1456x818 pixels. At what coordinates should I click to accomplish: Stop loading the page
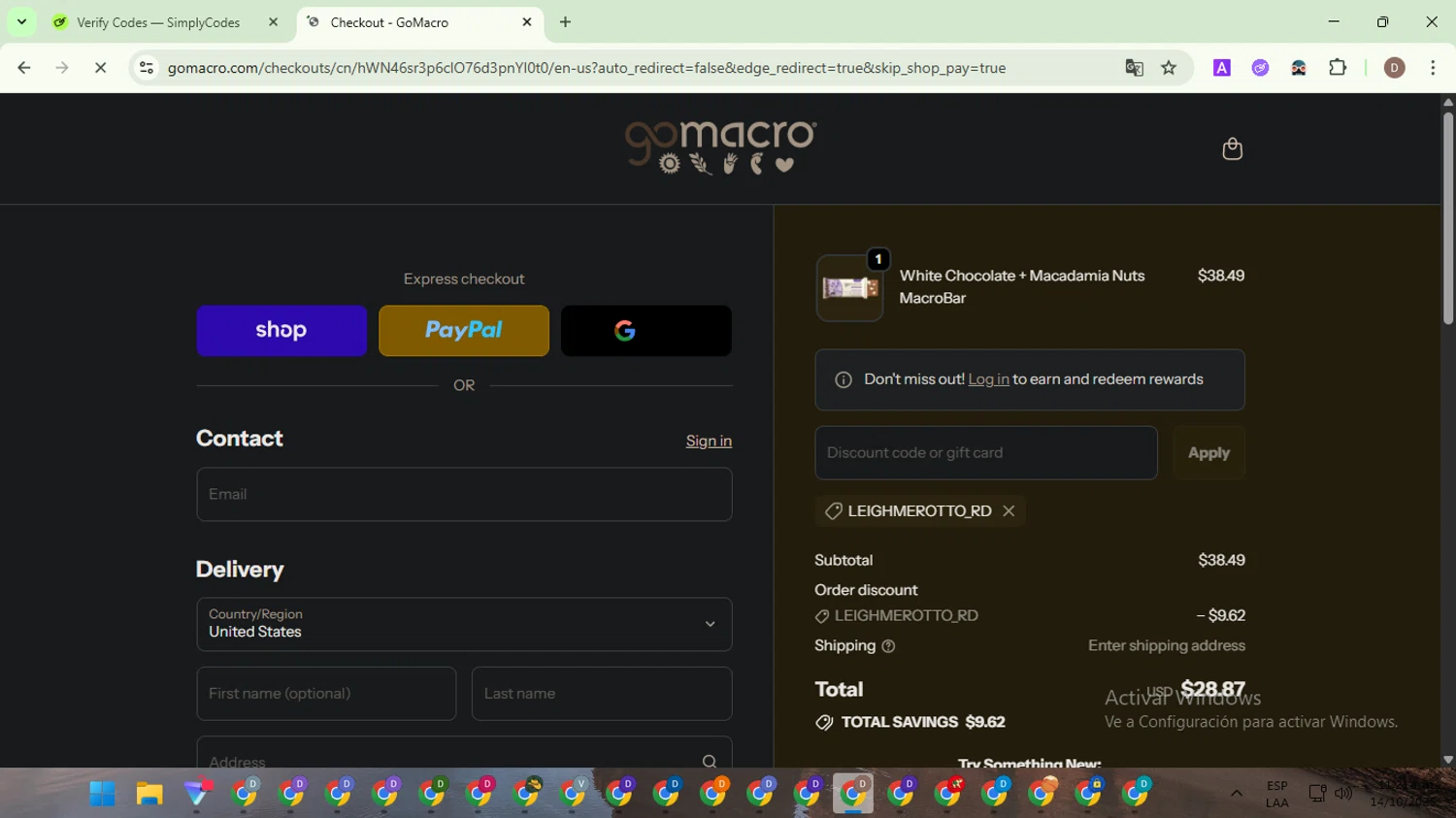[x=100, y=68]
